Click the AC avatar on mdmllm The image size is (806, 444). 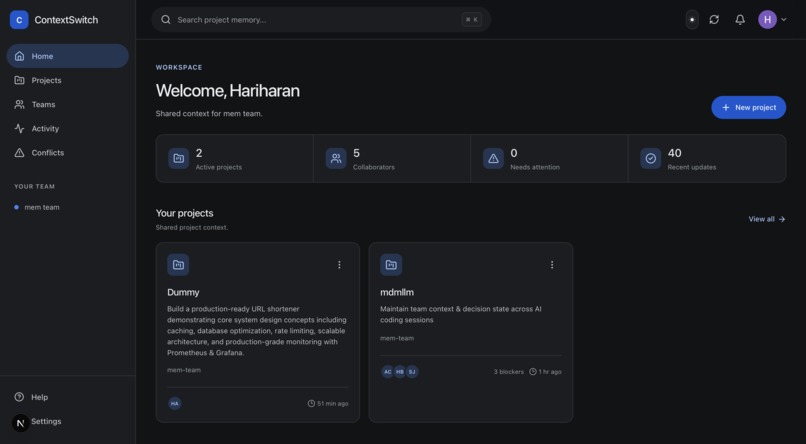[388, 372]
